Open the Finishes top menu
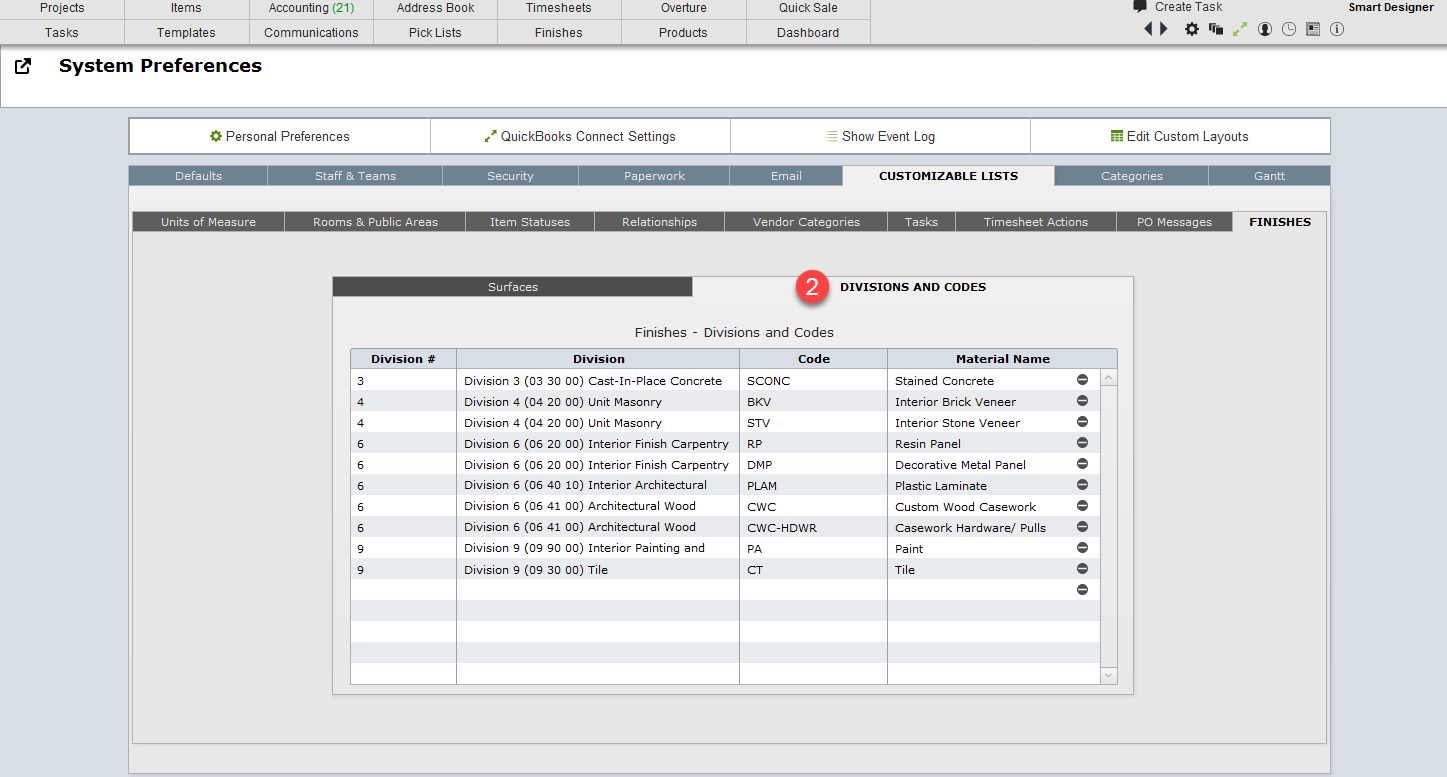The image size is (1447, 777). (559, 33)
